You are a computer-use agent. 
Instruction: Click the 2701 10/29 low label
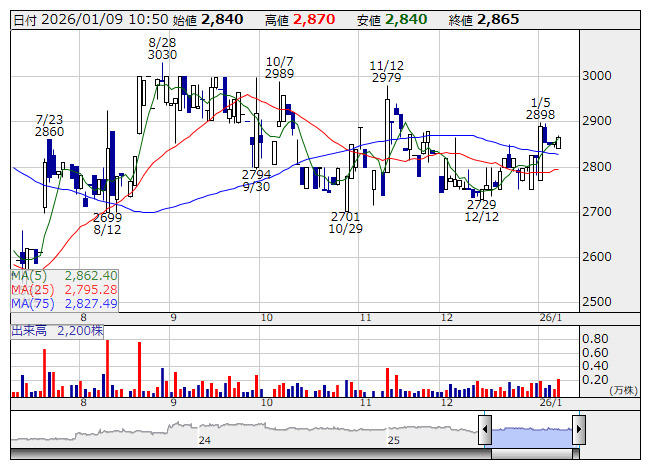click(345, 223)
